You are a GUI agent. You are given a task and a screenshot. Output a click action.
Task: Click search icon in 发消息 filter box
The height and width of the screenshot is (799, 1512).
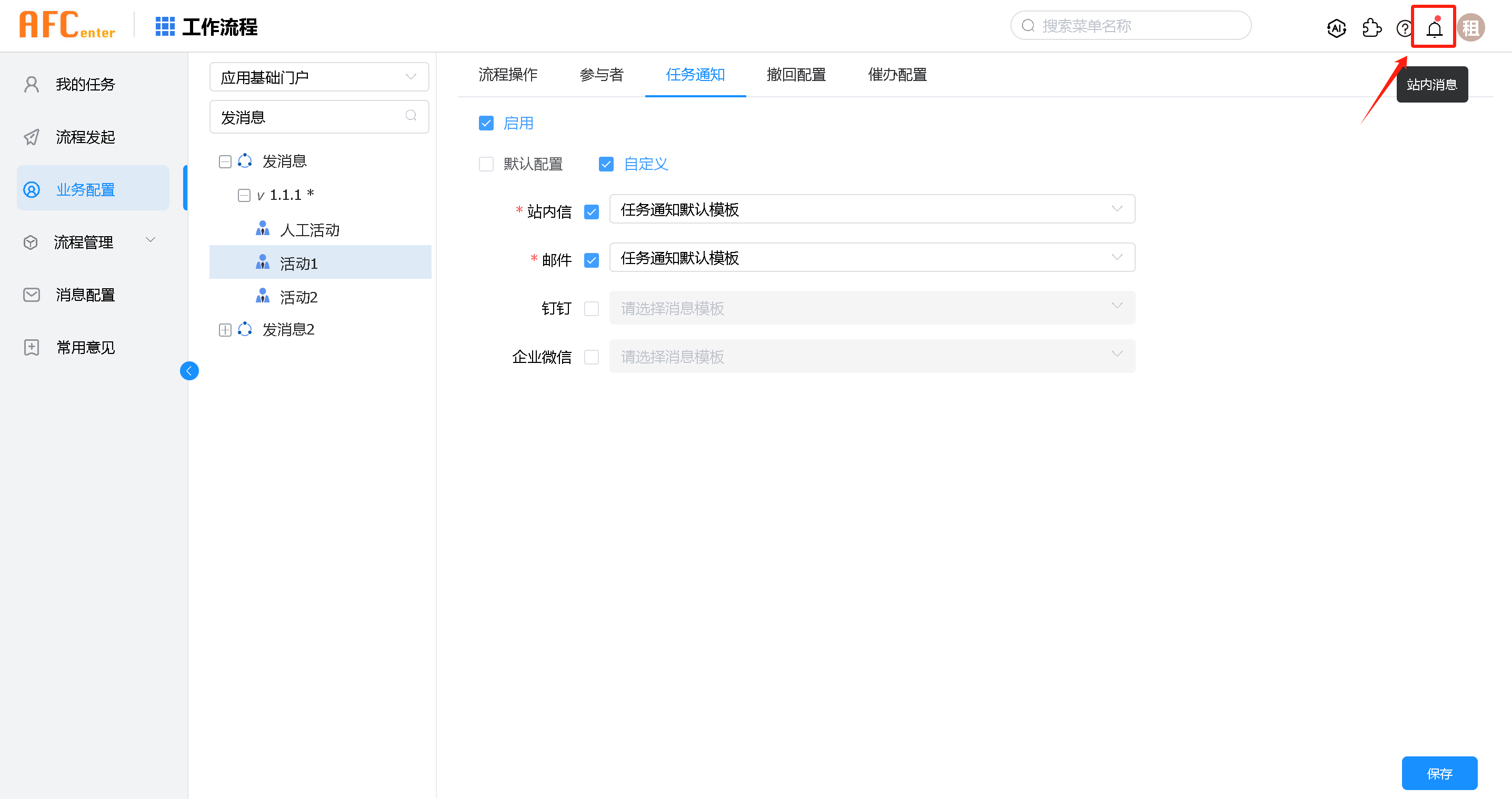pos(411,116)
